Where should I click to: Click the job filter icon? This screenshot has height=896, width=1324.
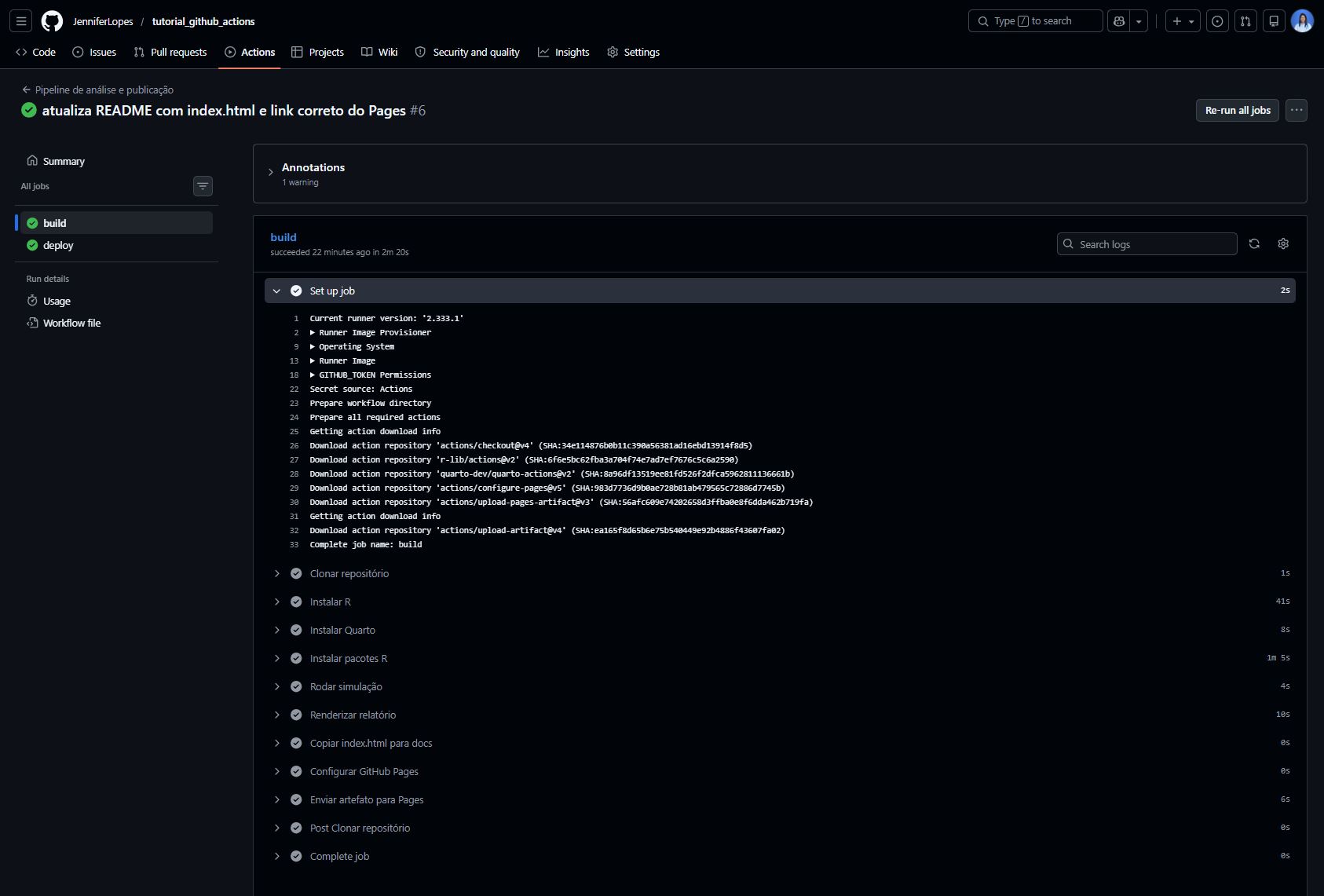click(203, 186)
